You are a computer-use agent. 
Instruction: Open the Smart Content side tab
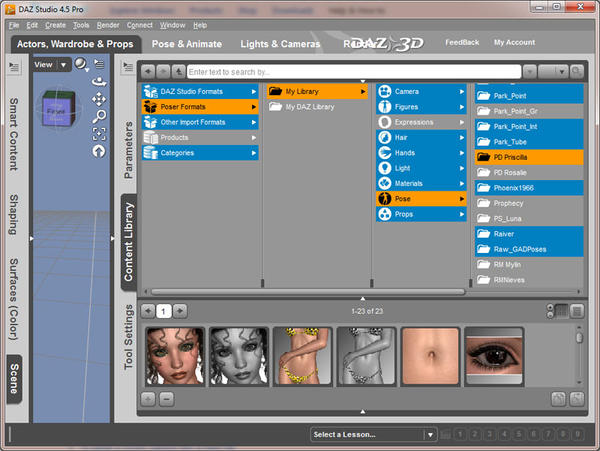[x=14, y=134]
